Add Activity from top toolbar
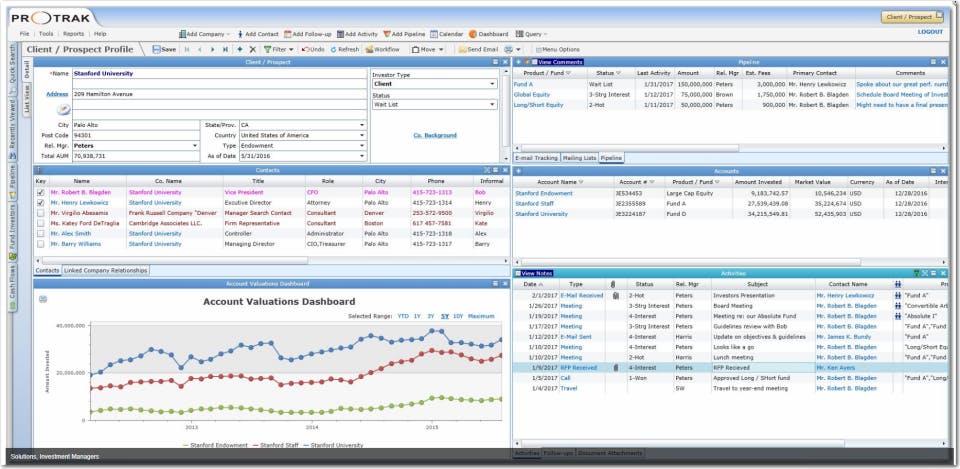 pyautogui.click(x=358, y=34)
